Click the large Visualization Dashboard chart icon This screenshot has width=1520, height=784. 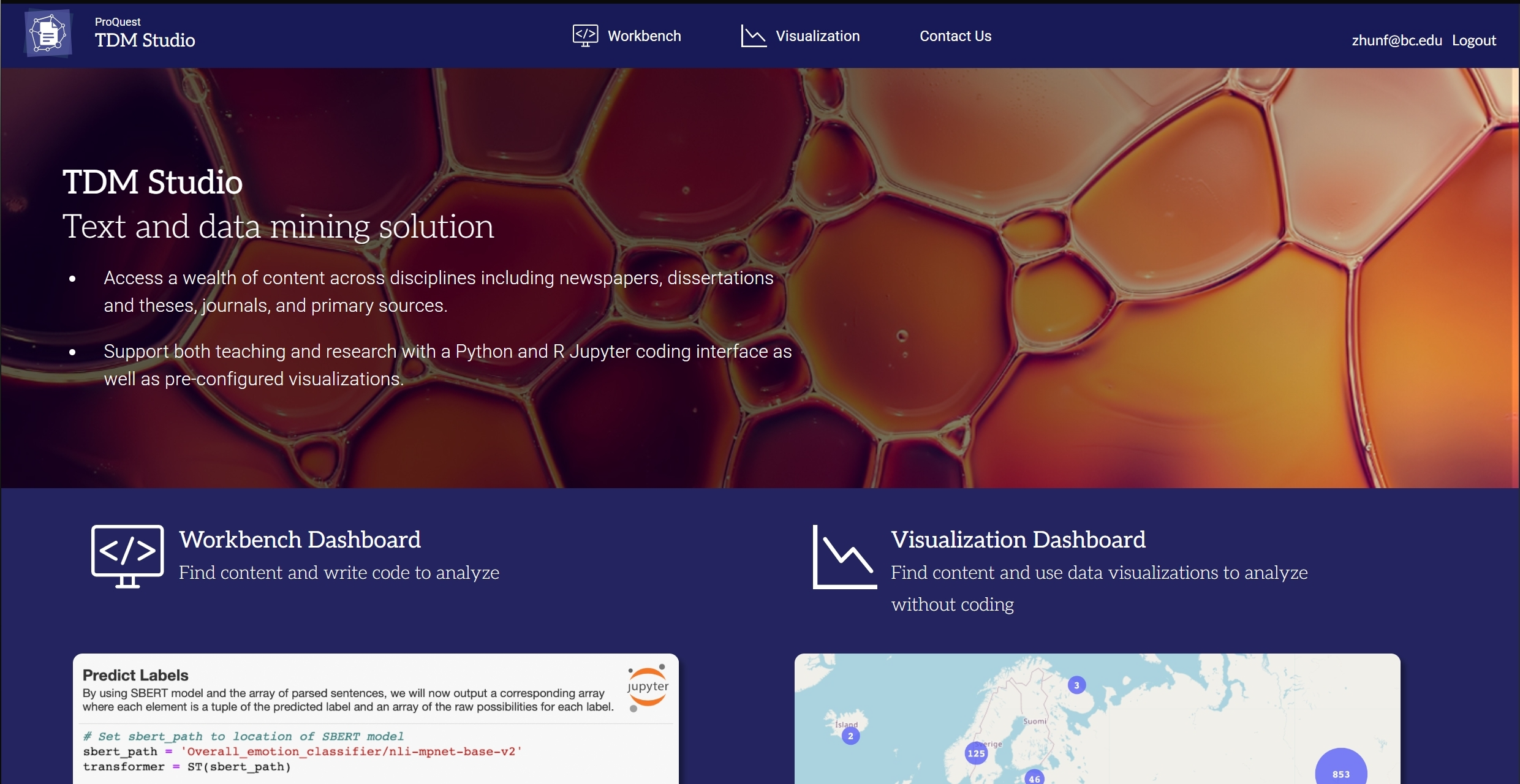point(844,557)
